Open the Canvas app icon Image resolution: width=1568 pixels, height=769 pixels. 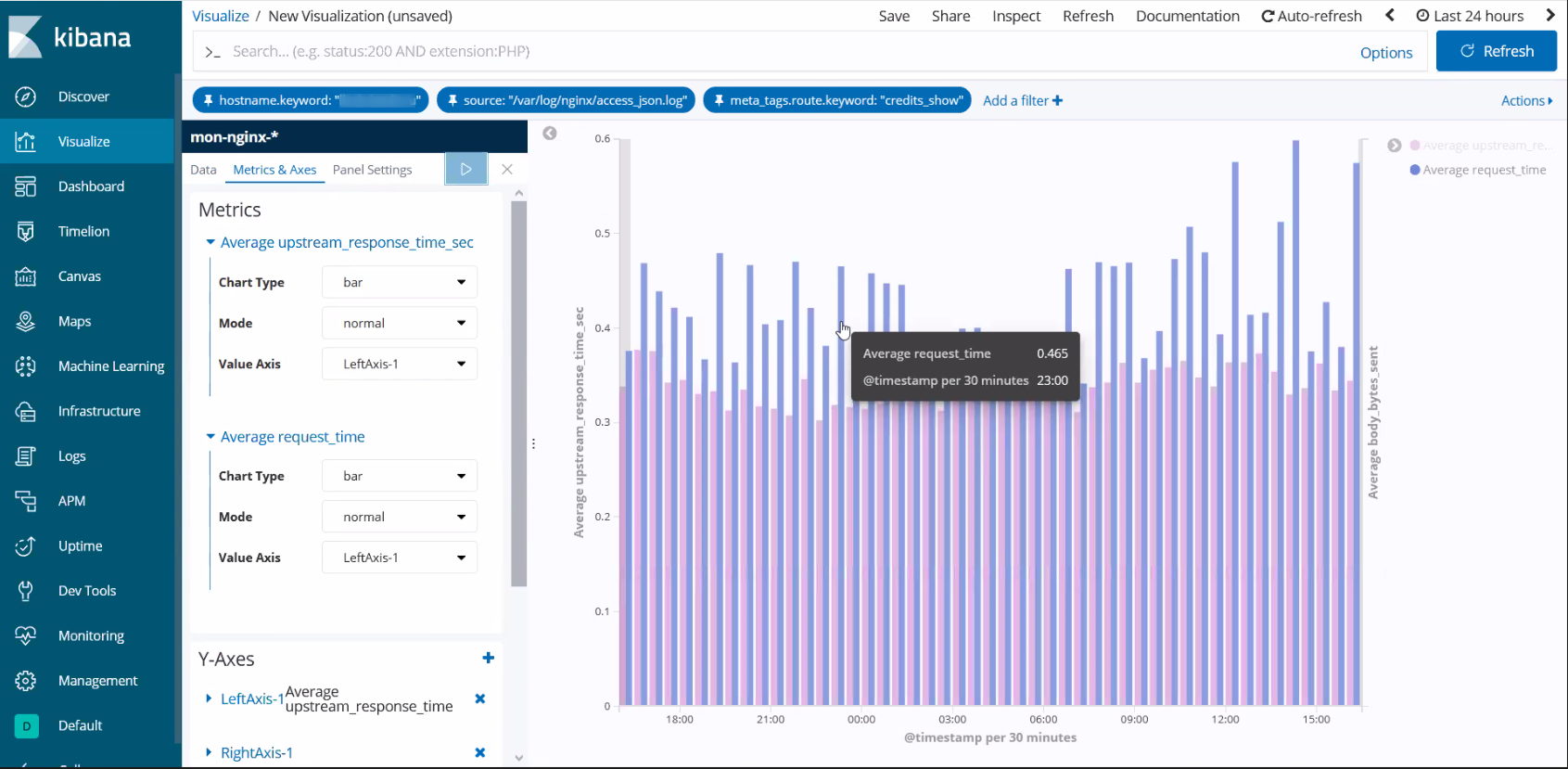26,276
